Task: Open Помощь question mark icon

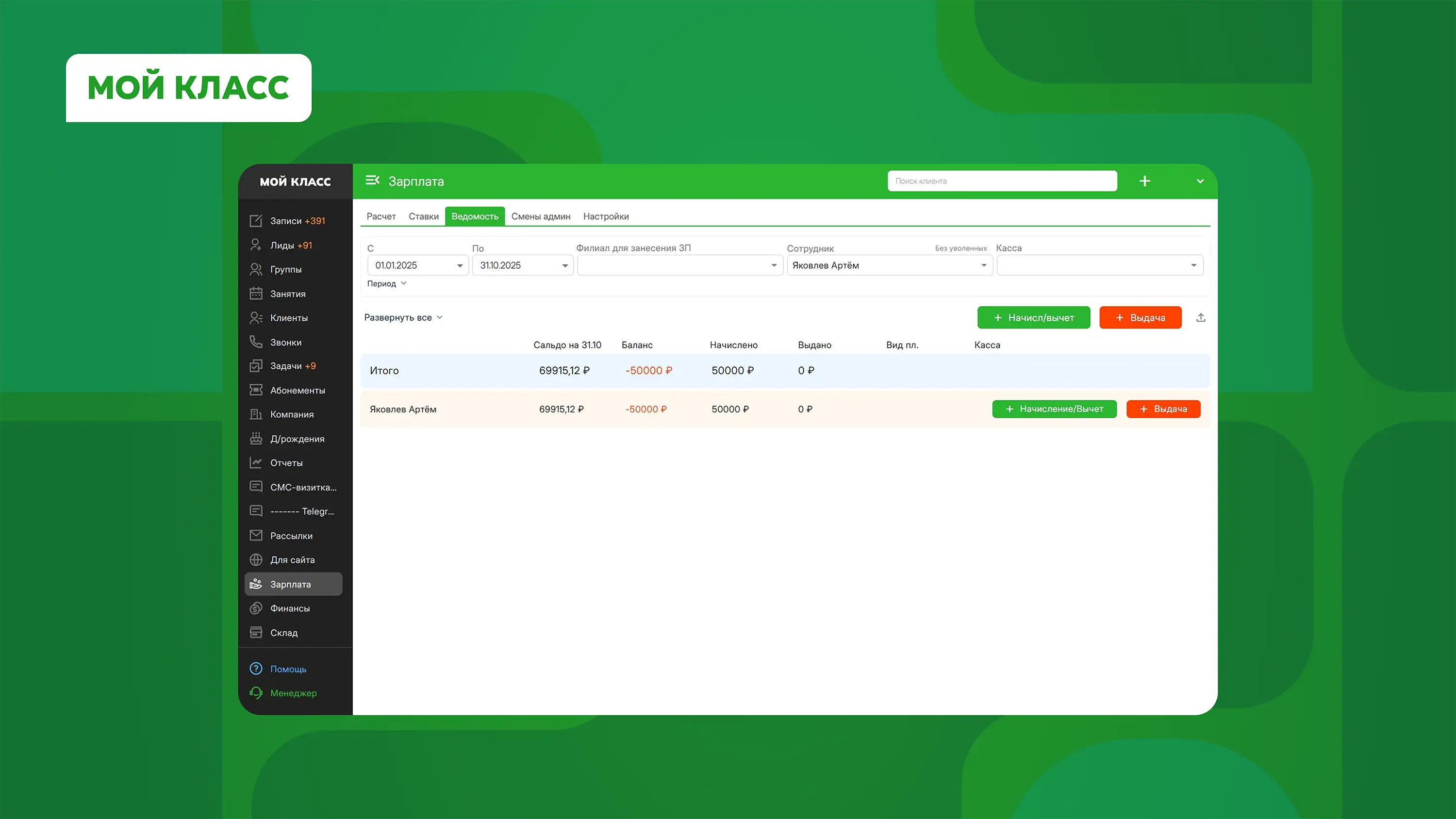Action: pyautogui.click(x=256, y=669)
